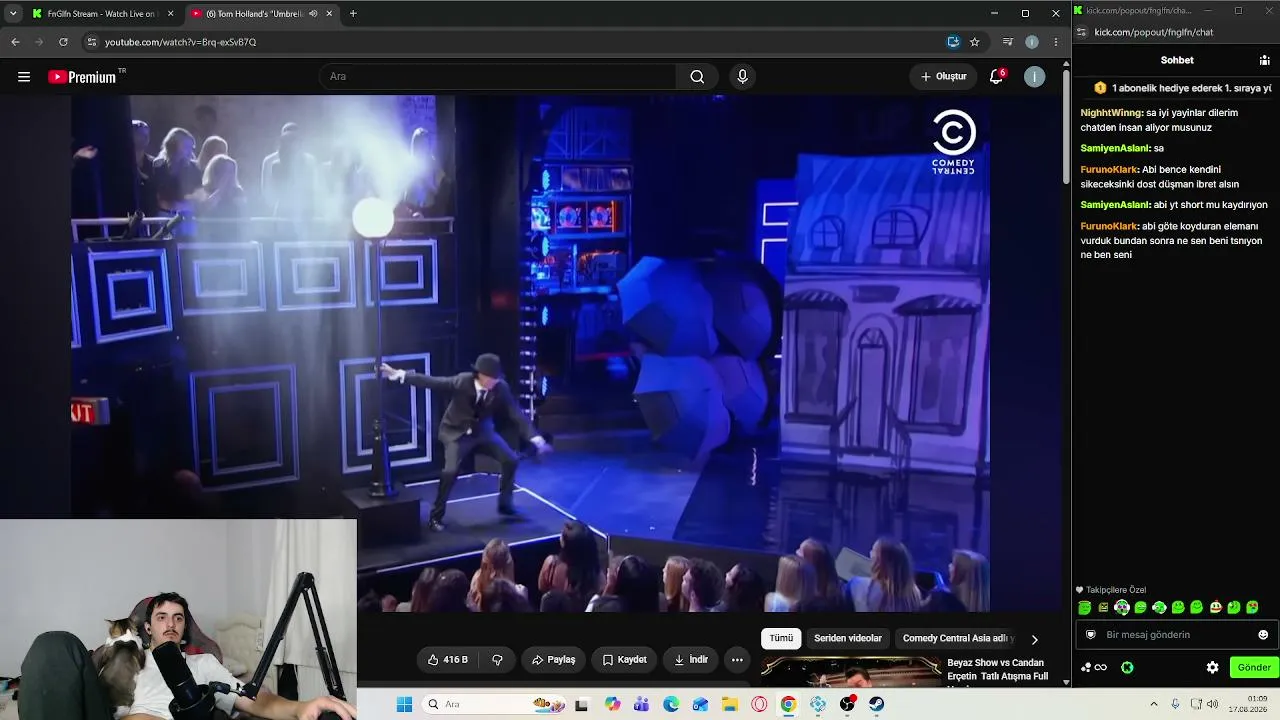Click the YouTube search magnifier button
This screenshot has width=1280, height=720.
pos(697,77)
